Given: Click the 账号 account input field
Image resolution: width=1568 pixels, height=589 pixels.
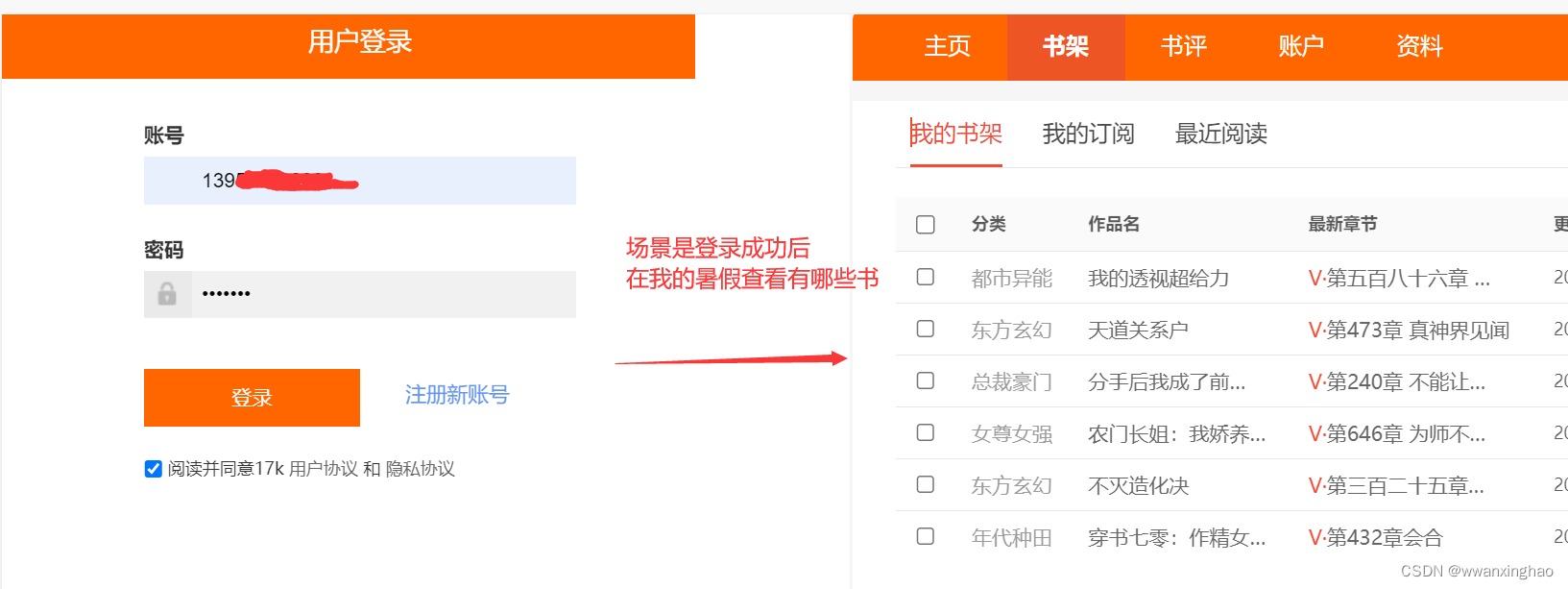Looking at the screenshot, I should 359,181.
